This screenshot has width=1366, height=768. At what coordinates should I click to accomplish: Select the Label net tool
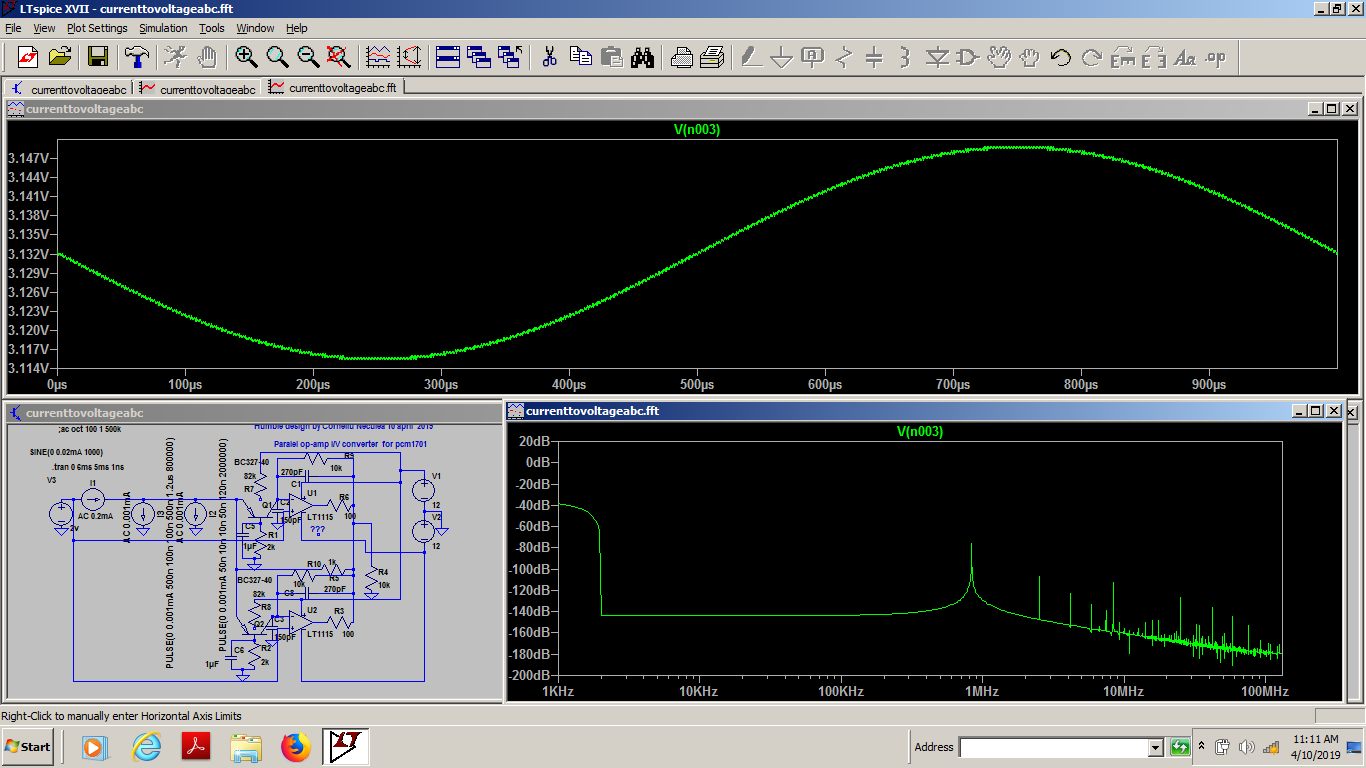click(813, 57)
